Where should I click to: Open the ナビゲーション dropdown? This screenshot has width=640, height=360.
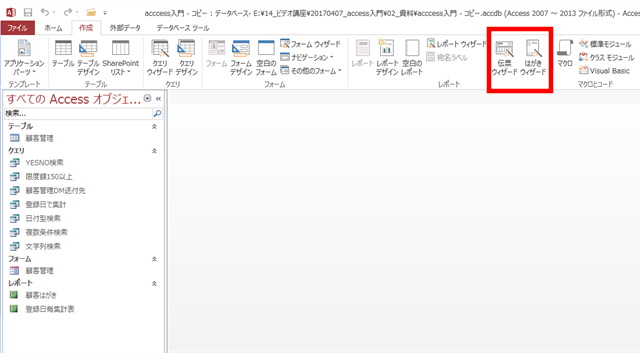pyautogui.click(x=307, y=57)
